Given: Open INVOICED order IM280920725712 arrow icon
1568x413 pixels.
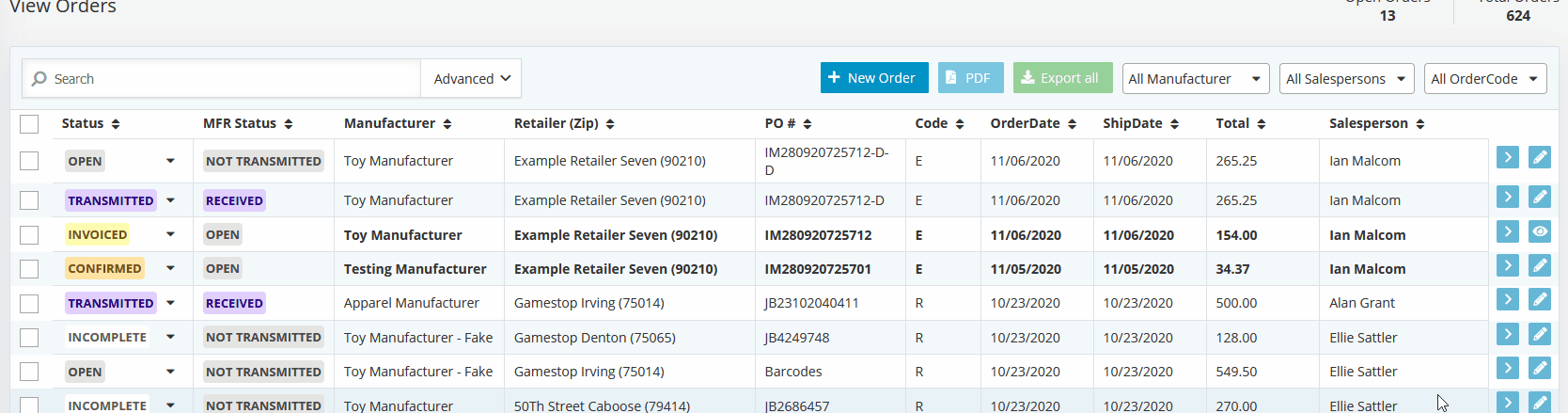Looking at the screenshot, I should pyautogui.click(x=1507, y=231).
